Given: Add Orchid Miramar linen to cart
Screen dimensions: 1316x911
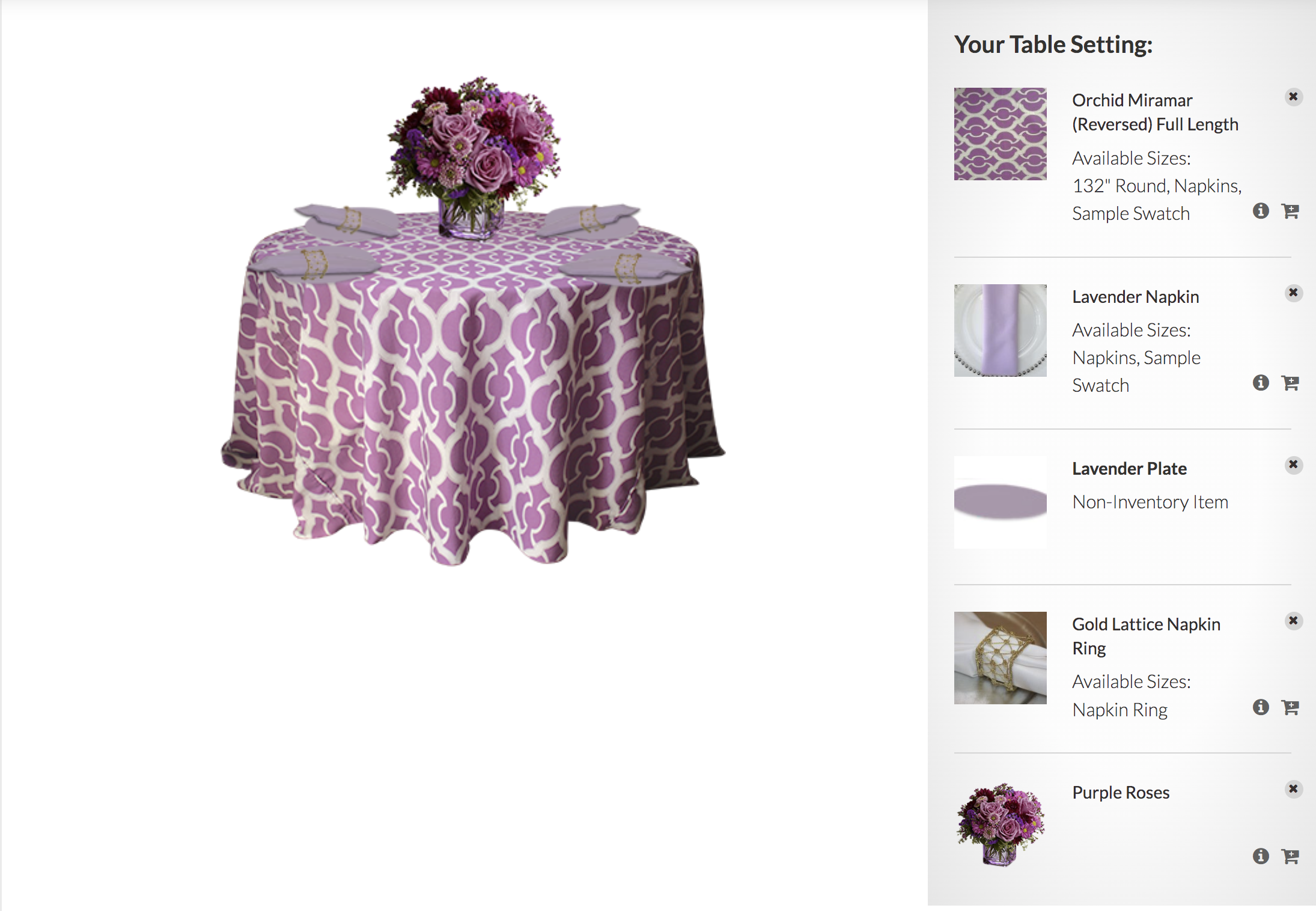Looking at the screenshot, I should [x=1290, y=211].
